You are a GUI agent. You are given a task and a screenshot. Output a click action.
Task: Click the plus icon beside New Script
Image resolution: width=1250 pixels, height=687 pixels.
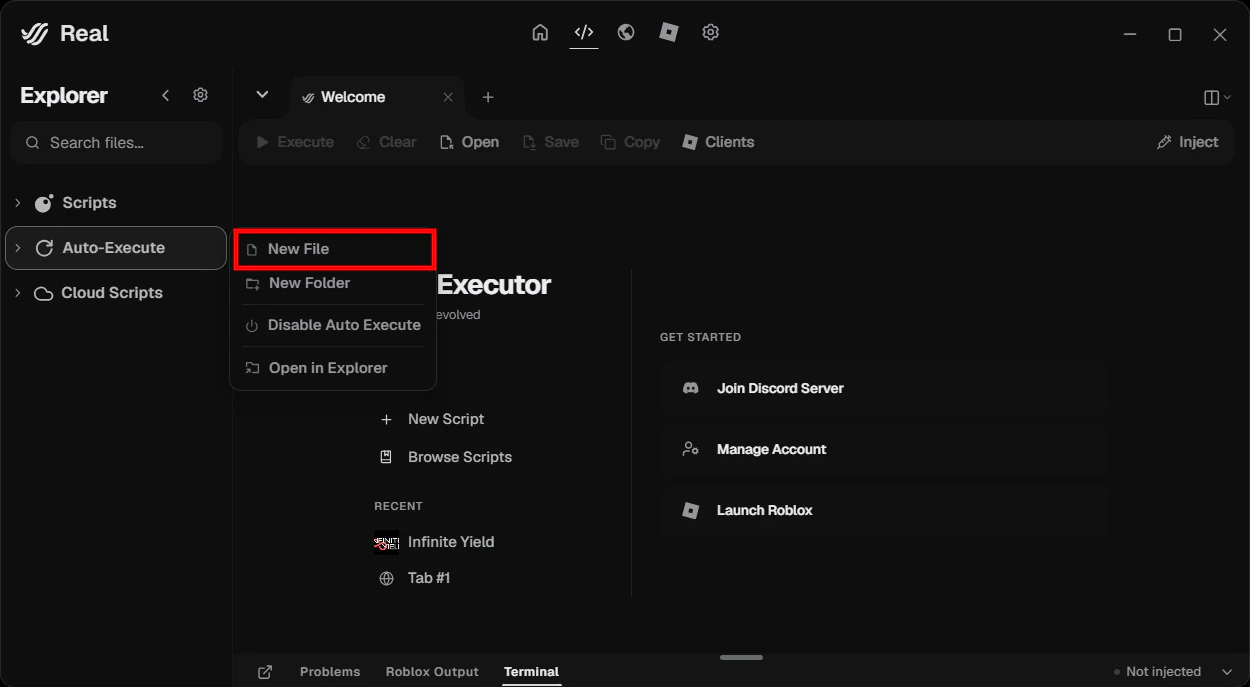pyautogui.click(x=386, y=419)
